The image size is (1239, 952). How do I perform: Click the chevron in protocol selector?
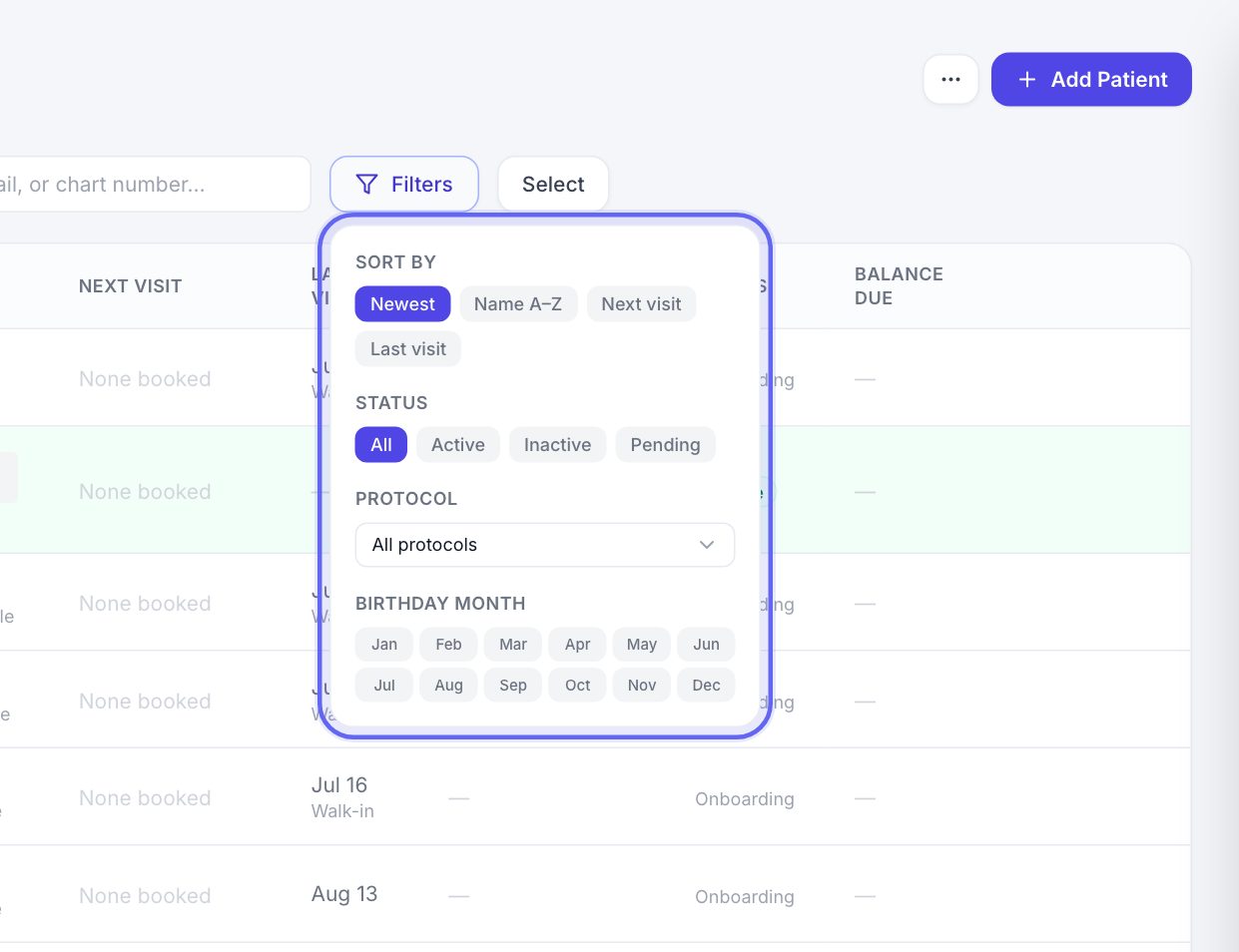coord(707,545)
